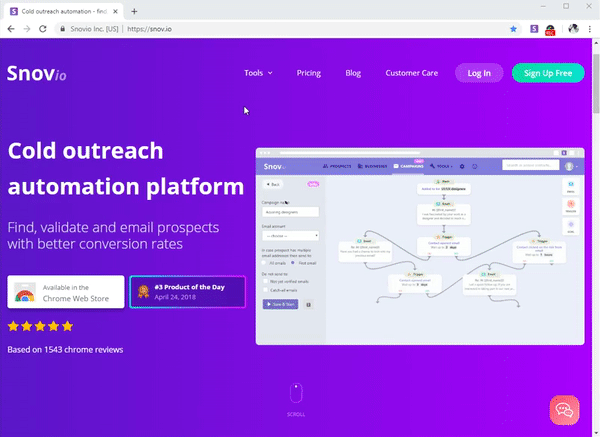
Task: Open the Chrome three-dot menu
Action: (x=590, y=29)
